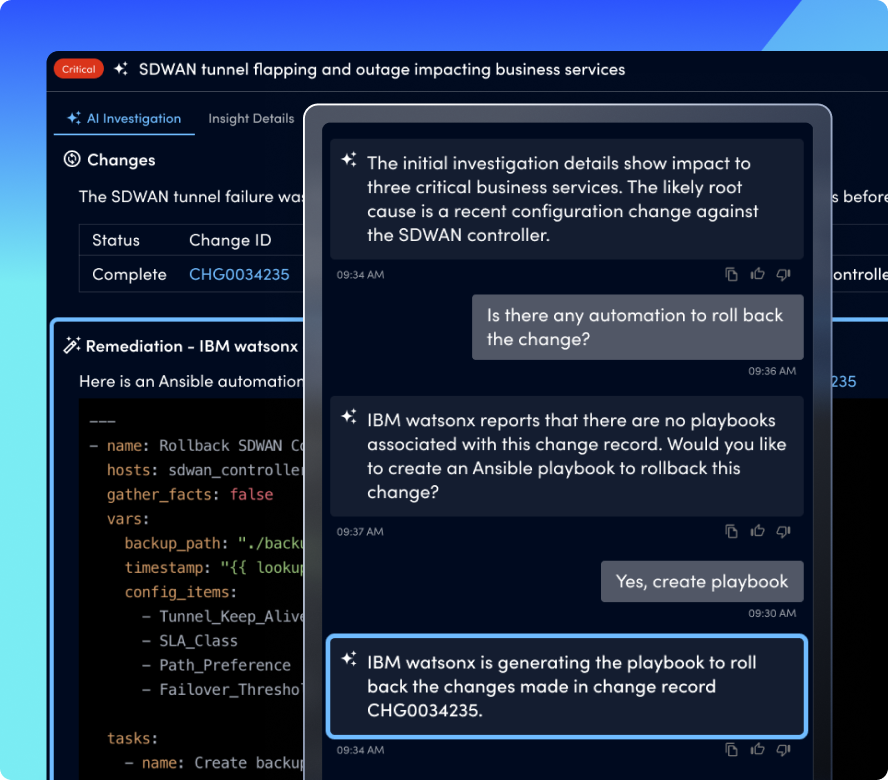Click the automation rollback question message
The image size is (888, 780).
(x=637, y=327)
